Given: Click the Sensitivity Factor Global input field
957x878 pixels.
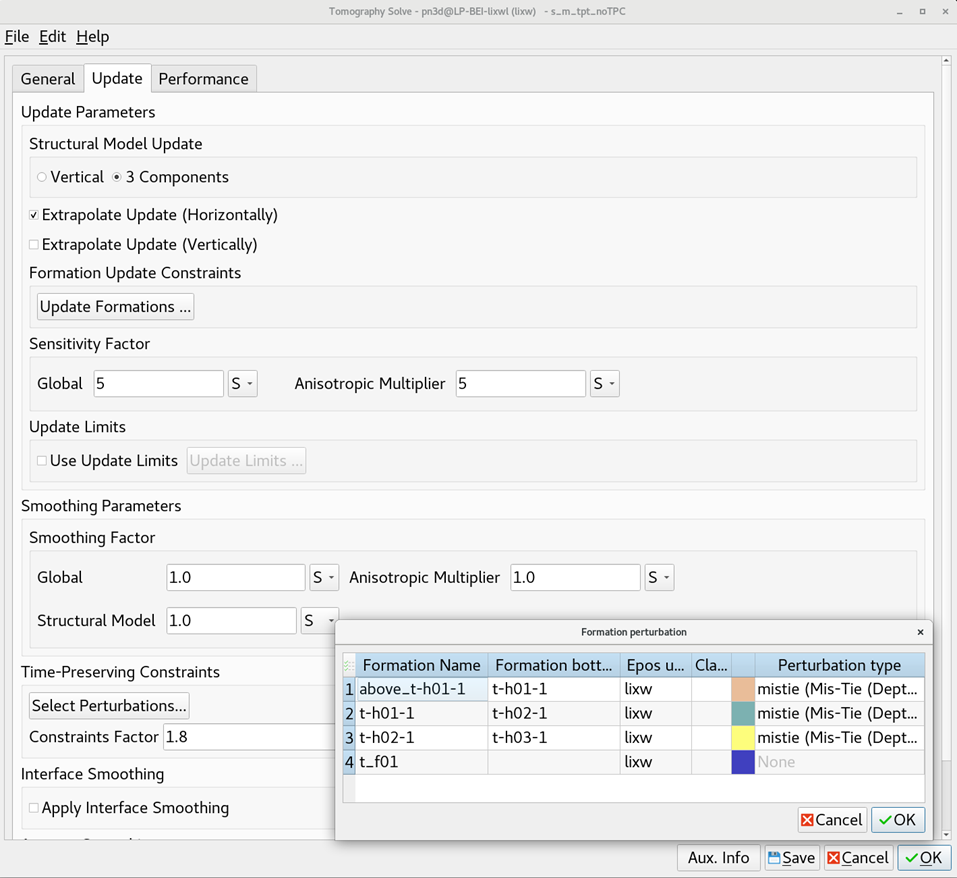Looking at the screenshot, I should coord(159,384).
